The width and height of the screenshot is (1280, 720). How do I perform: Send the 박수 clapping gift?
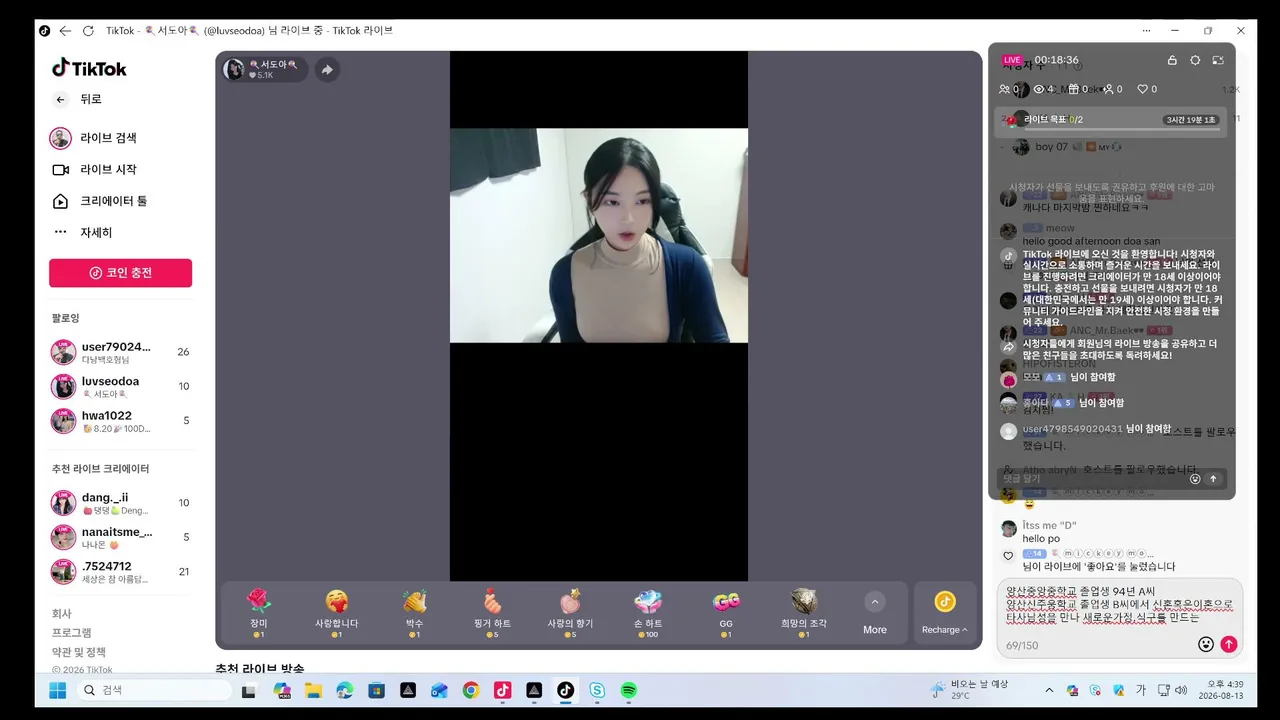[415, 612]
